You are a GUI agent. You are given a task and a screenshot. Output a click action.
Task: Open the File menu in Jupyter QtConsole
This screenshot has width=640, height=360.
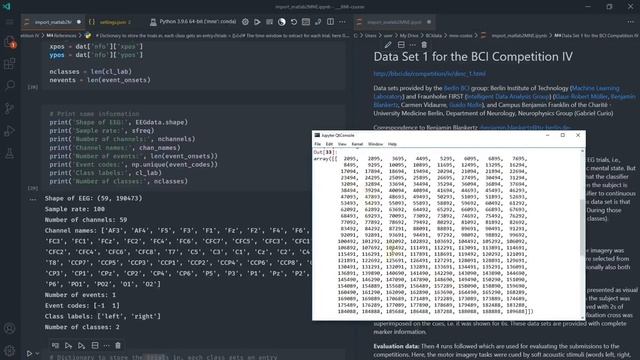point(318,144)
